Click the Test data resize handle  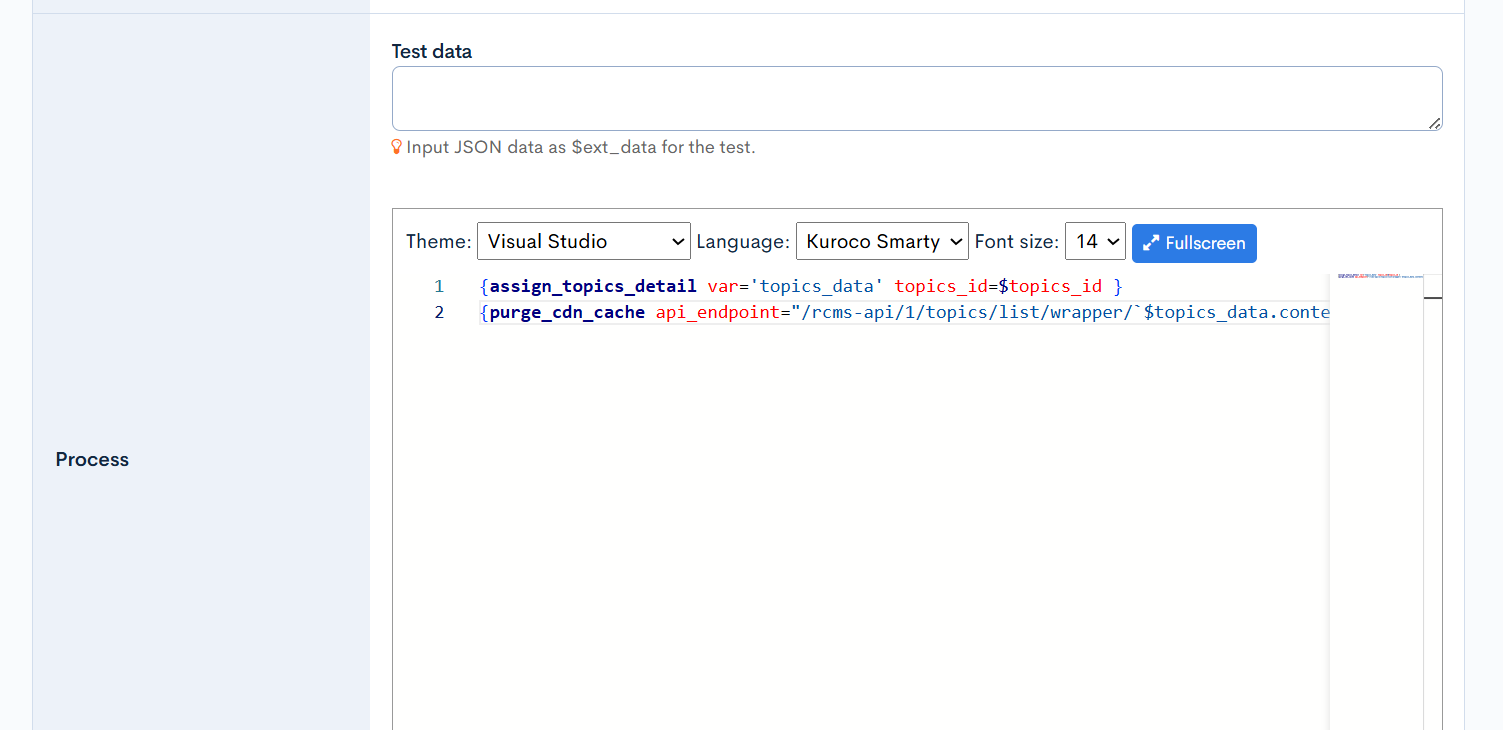pos(1434,123)
